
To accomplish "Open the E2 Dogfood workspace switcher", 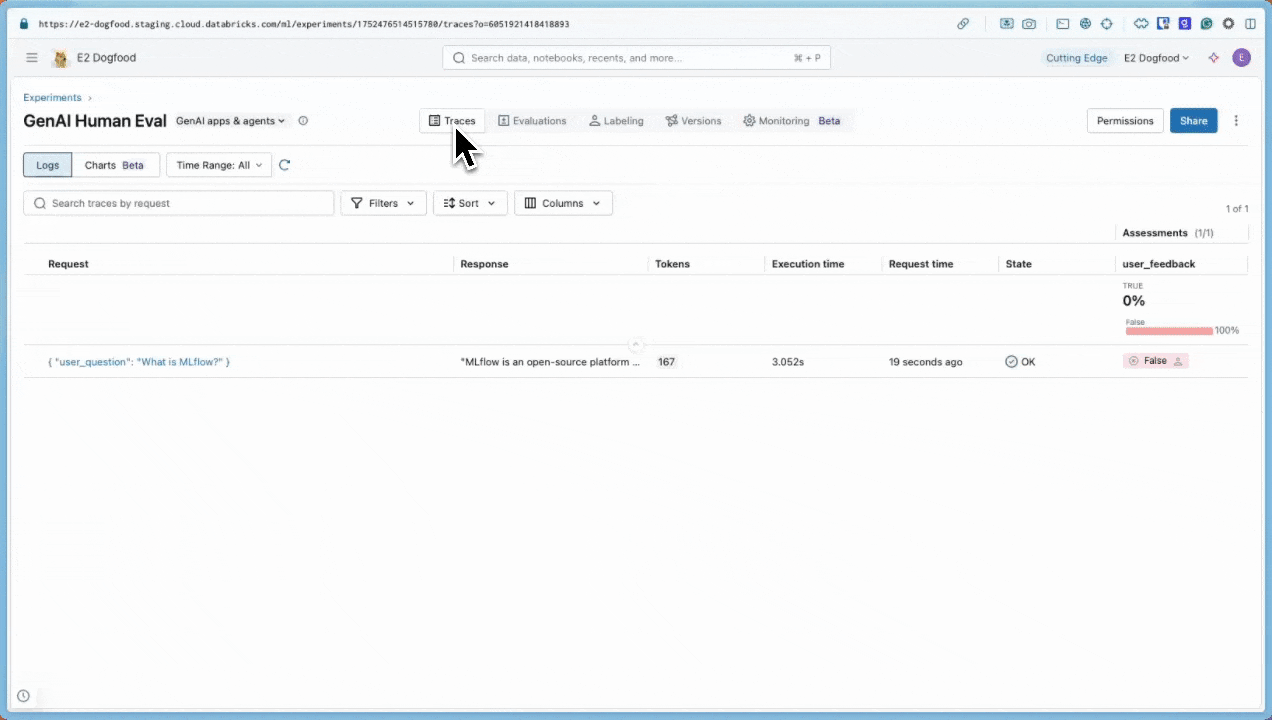I will (1157, 58).
